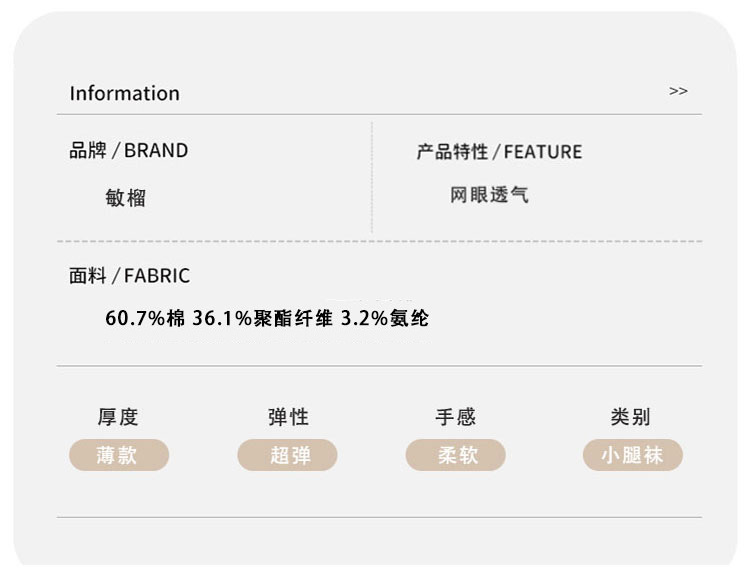
Task: Click the brand name 敏榴
Action: (x=126, y=197)
